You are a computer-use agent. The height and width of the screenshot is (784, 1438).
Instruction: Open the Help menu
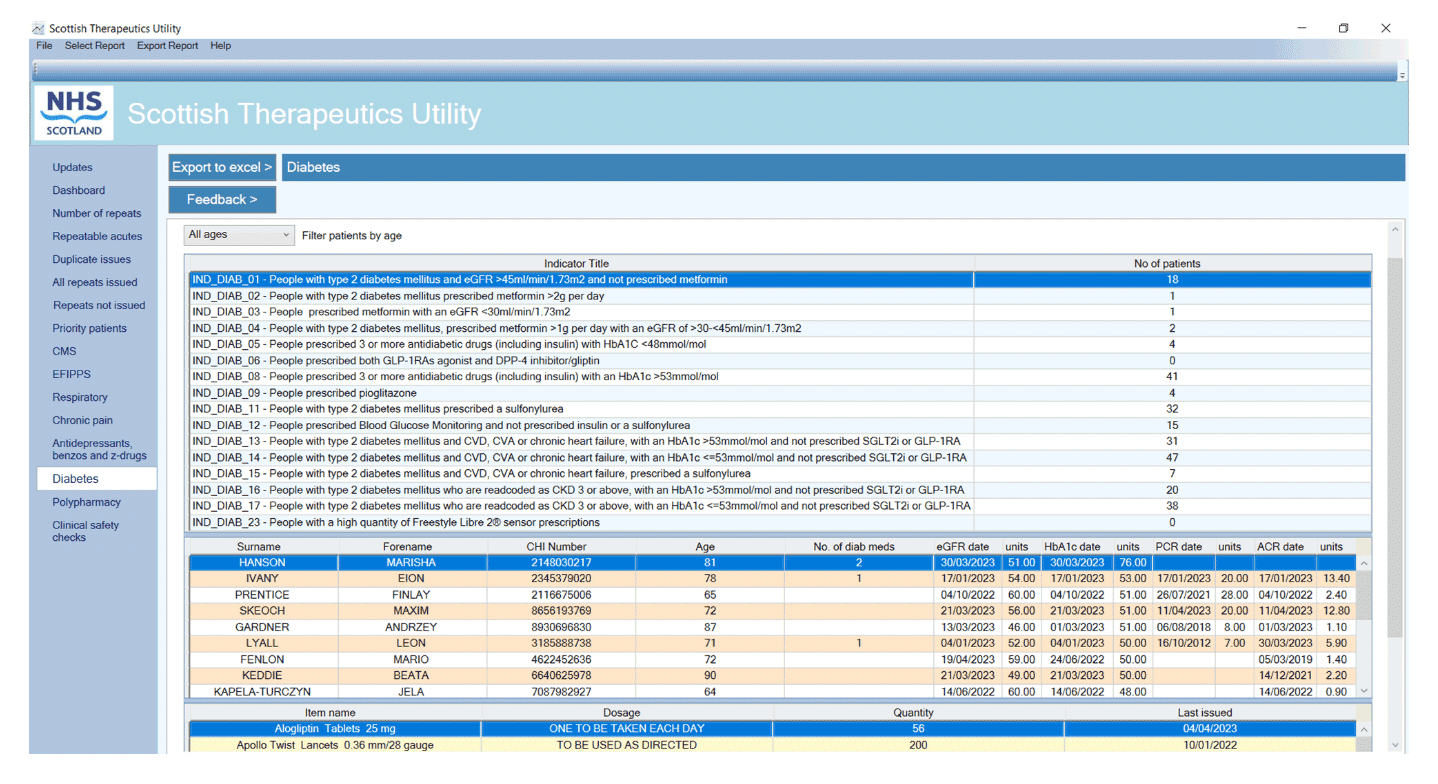click(x=220, y=46)
